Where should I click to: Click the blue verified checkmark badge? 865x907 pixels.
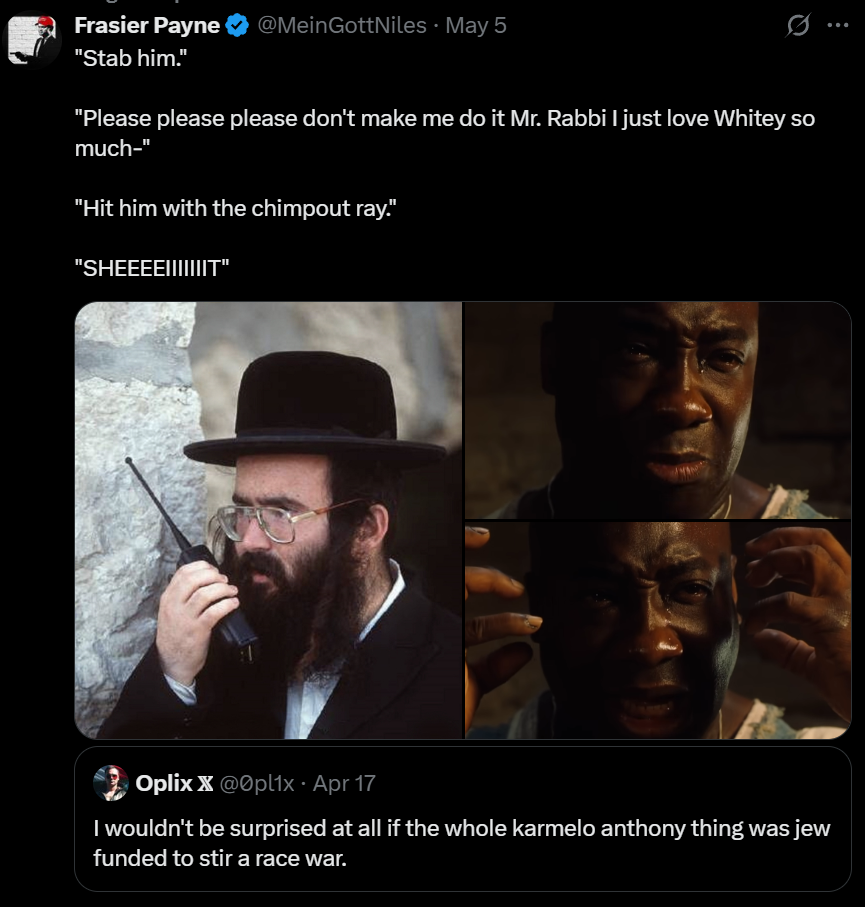pos(237,26)
